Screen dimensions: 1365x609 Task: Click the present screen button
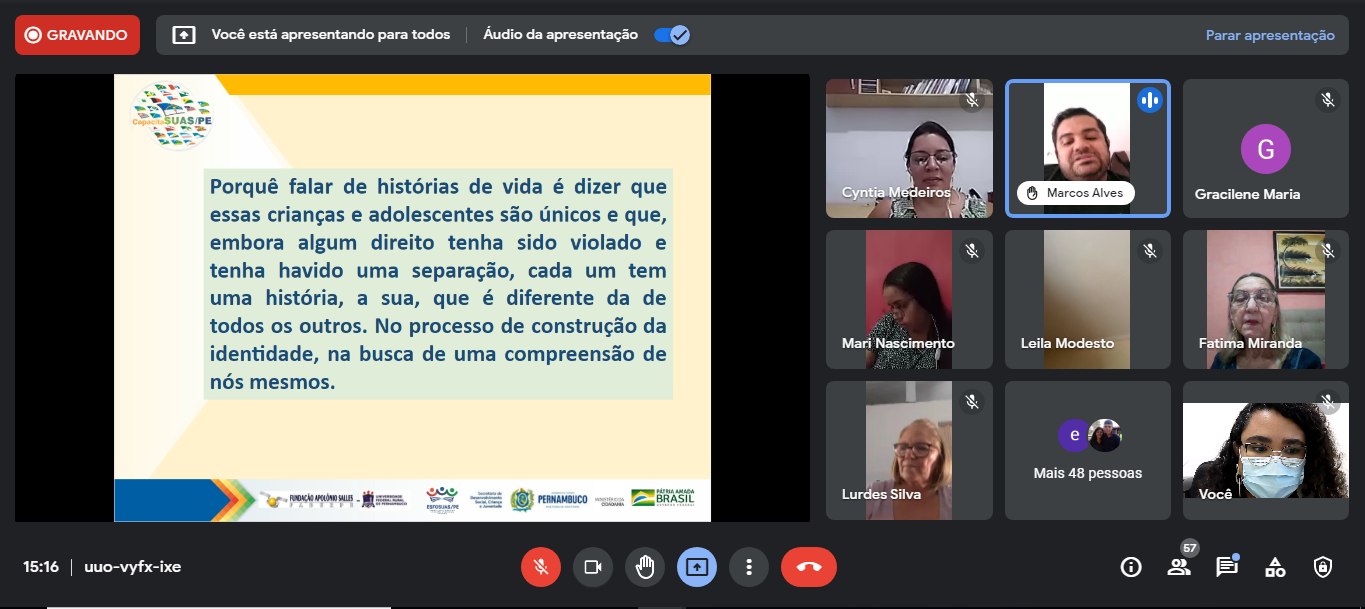697,567
